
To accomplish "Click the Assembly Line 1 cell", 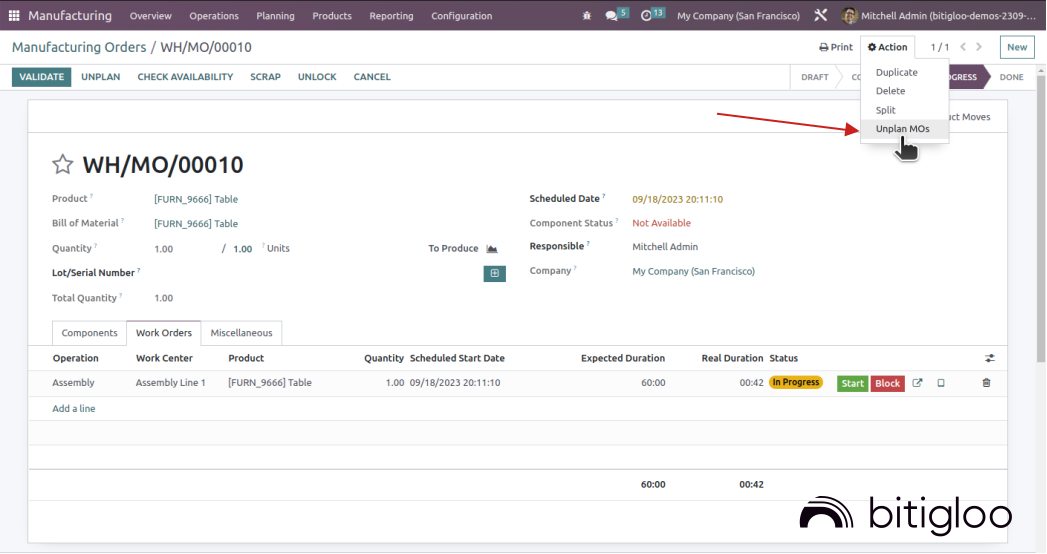I will 171,382.
